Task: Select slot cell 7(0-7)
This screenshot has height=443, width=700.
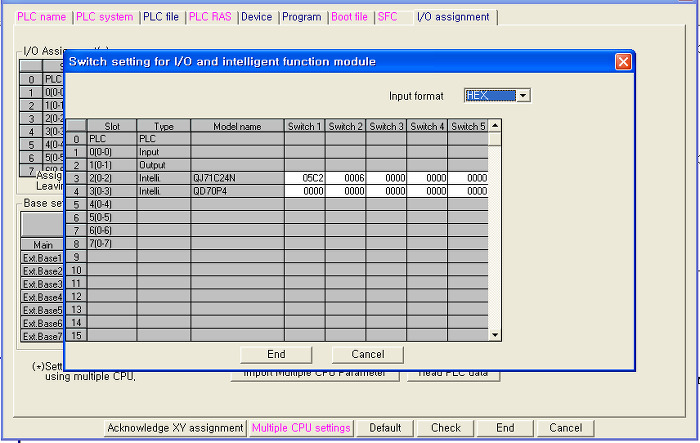Action: [x=112, y=243]
